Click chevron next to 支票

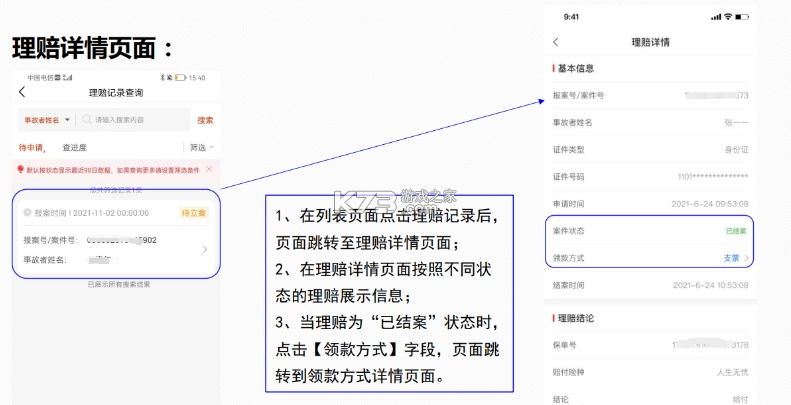pos(747,259)
